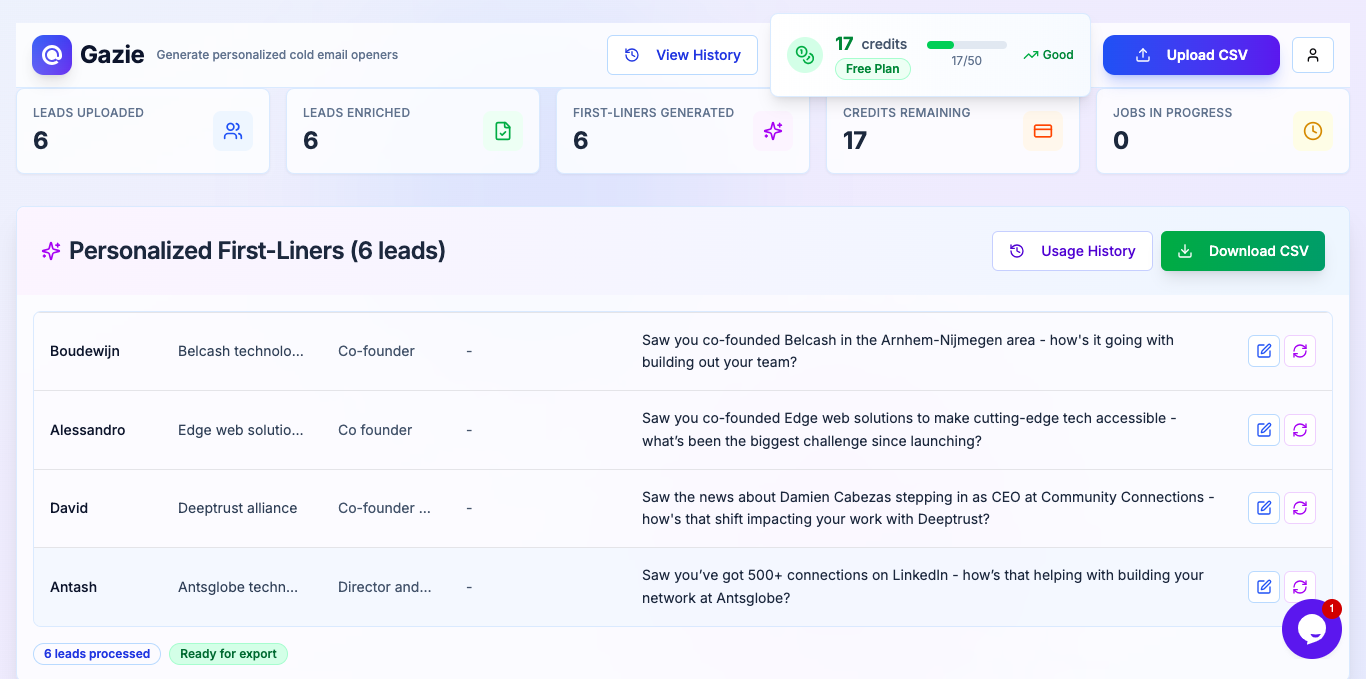
Task: Open the user profile icon button
Action: tap(1313, 55)
